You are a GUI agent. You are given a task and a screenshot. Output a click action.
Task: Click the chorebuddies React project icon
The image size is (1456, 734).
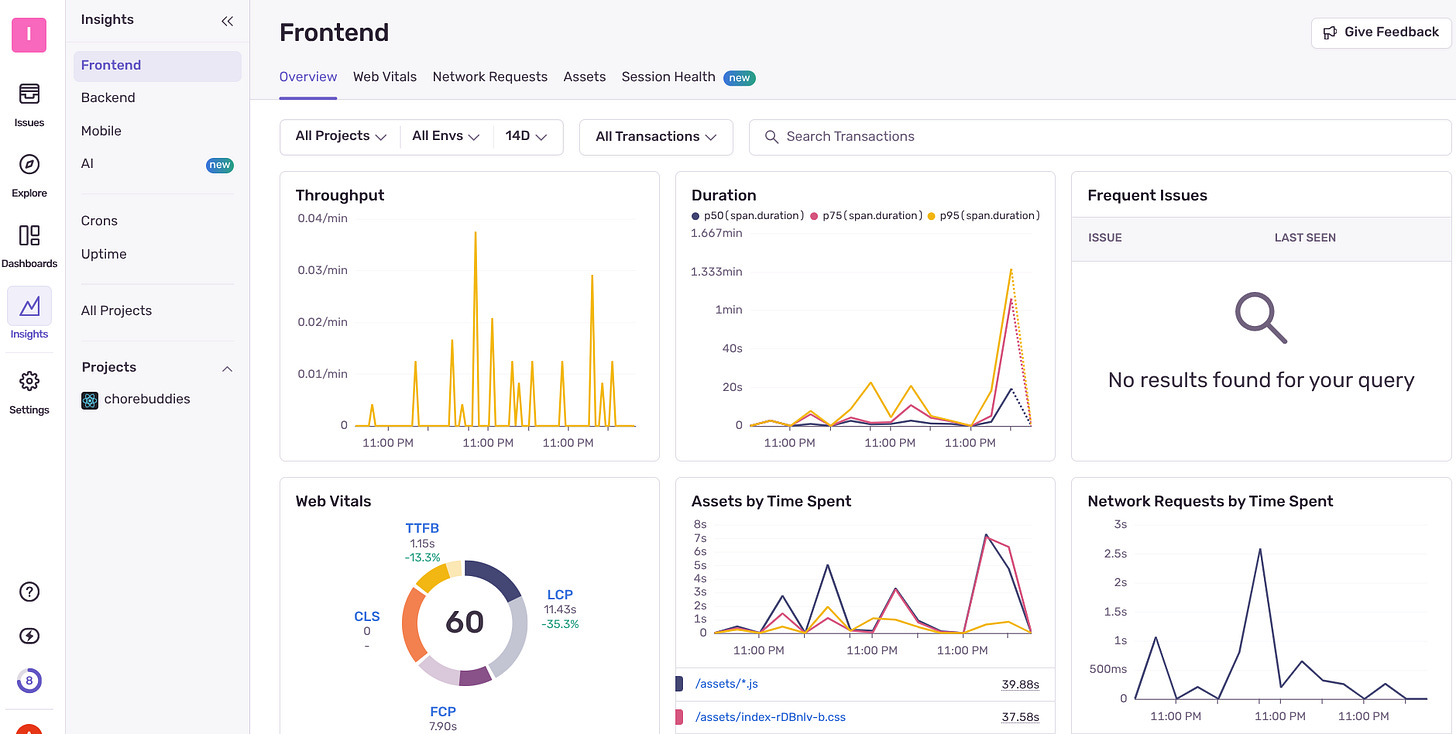[90, 400]
